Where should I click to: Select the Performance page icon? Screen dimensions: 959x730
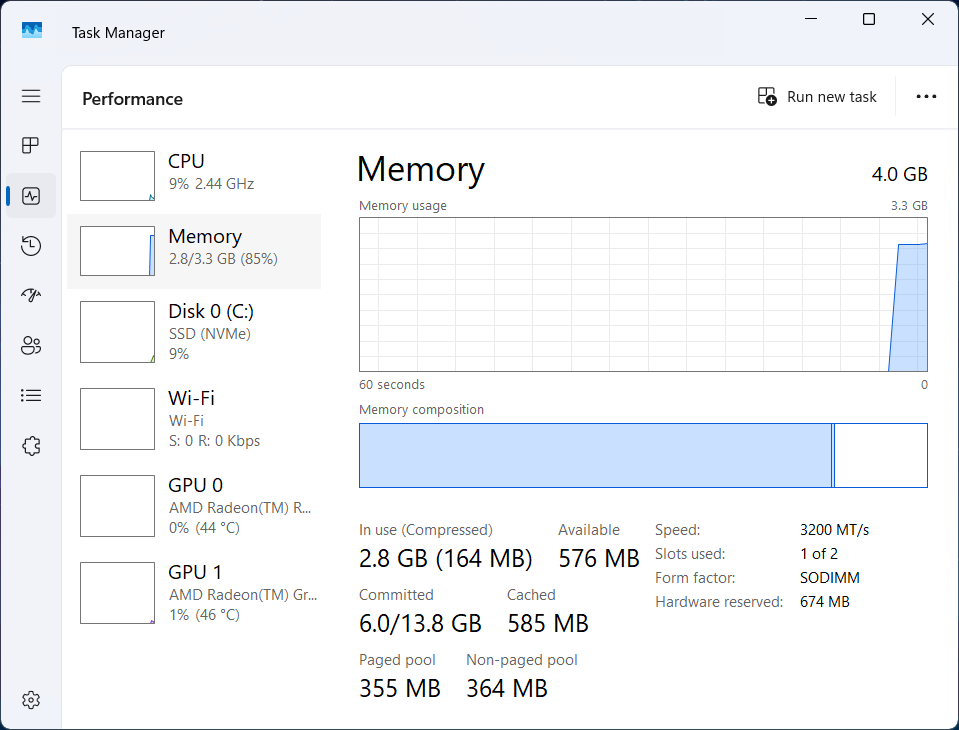click(x=30, y=195)
